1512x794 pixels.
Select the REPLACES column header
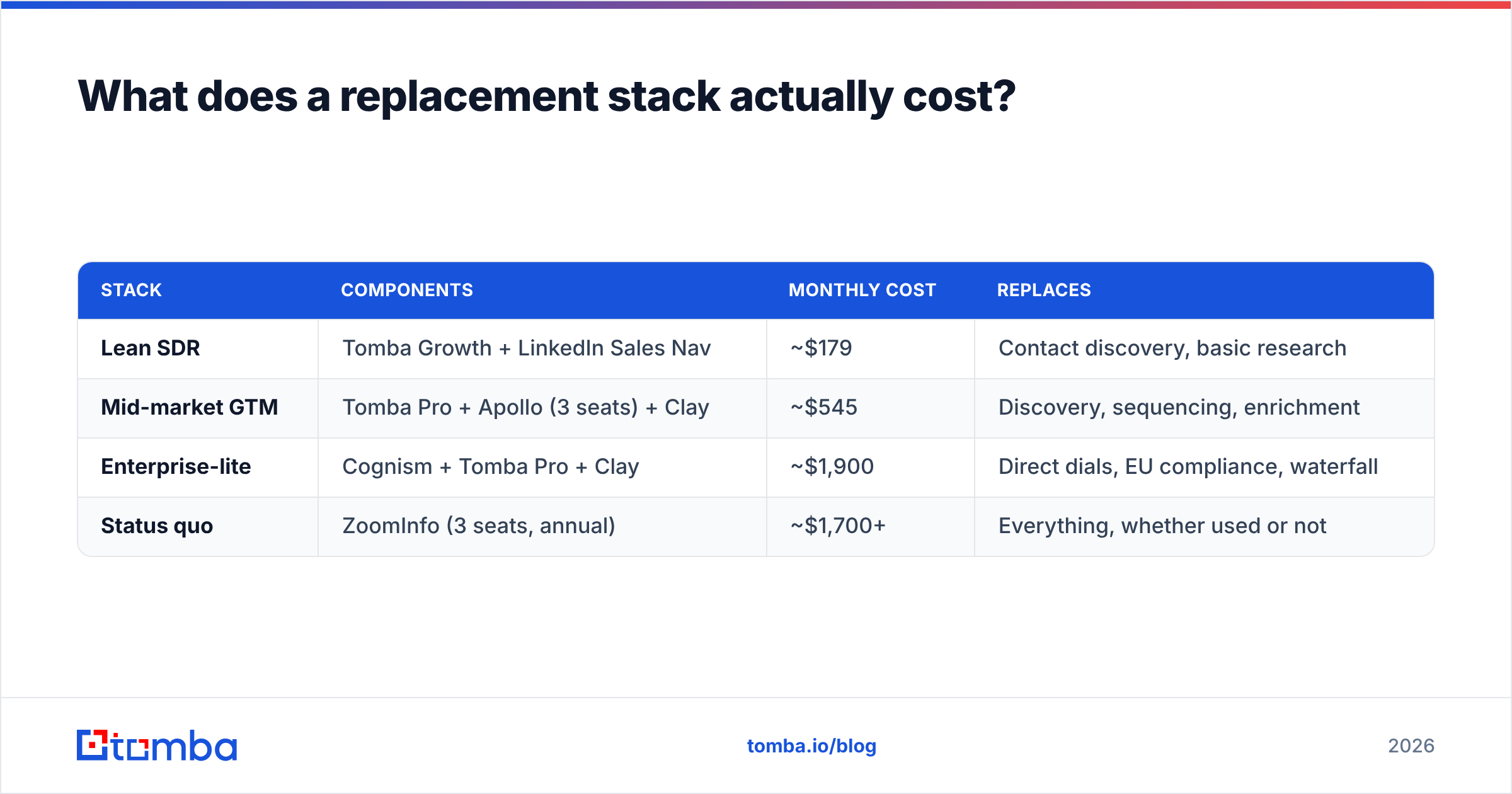1044,290
